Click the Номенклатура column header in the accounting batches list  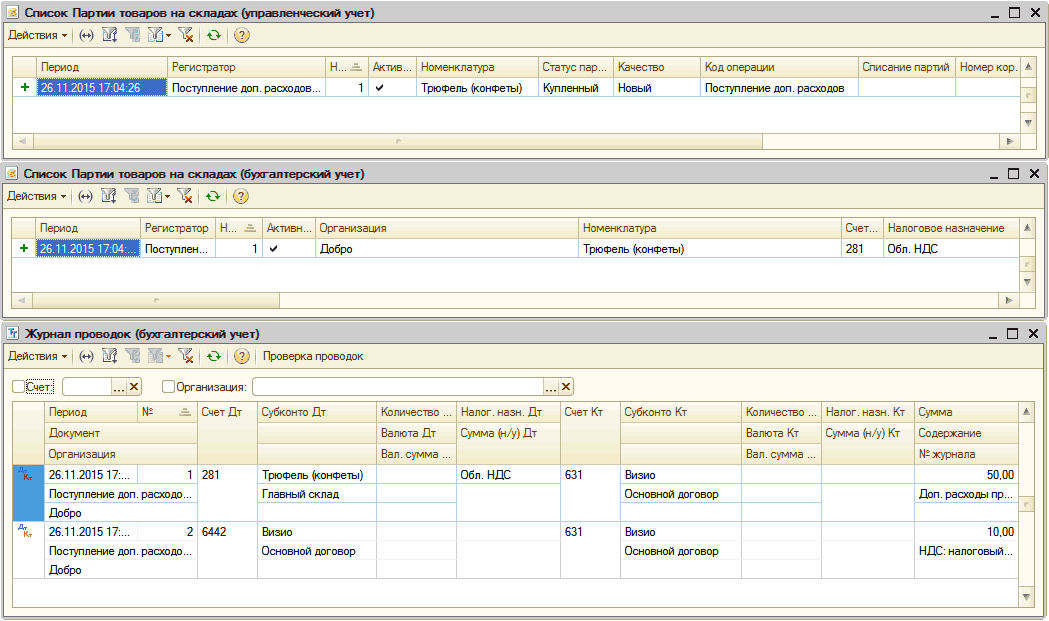coord(708,228)
